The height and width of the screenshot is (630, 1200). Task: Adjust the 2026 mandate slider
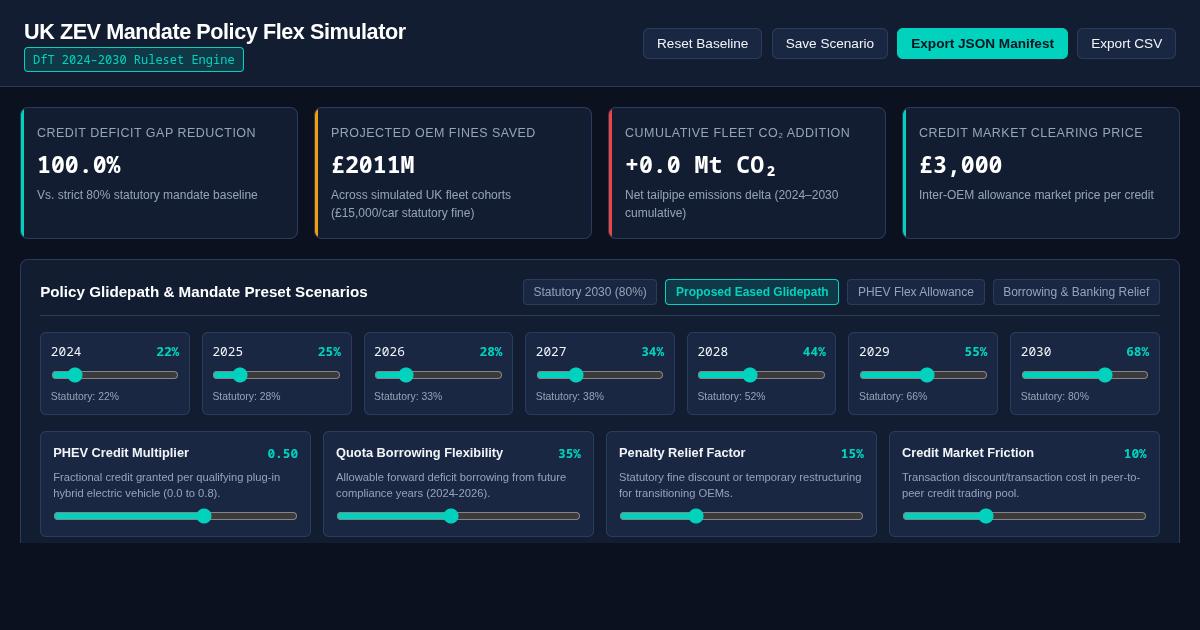point(438,375)
